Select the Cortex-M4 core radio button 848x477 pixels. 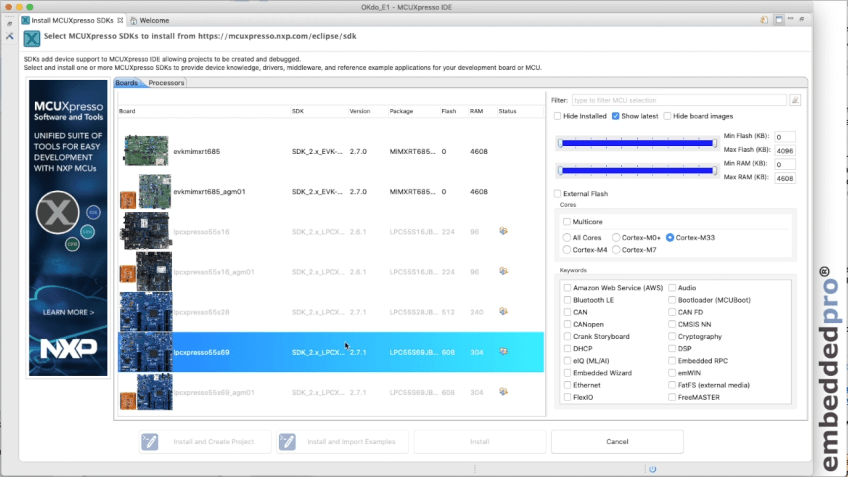(567, 250)
